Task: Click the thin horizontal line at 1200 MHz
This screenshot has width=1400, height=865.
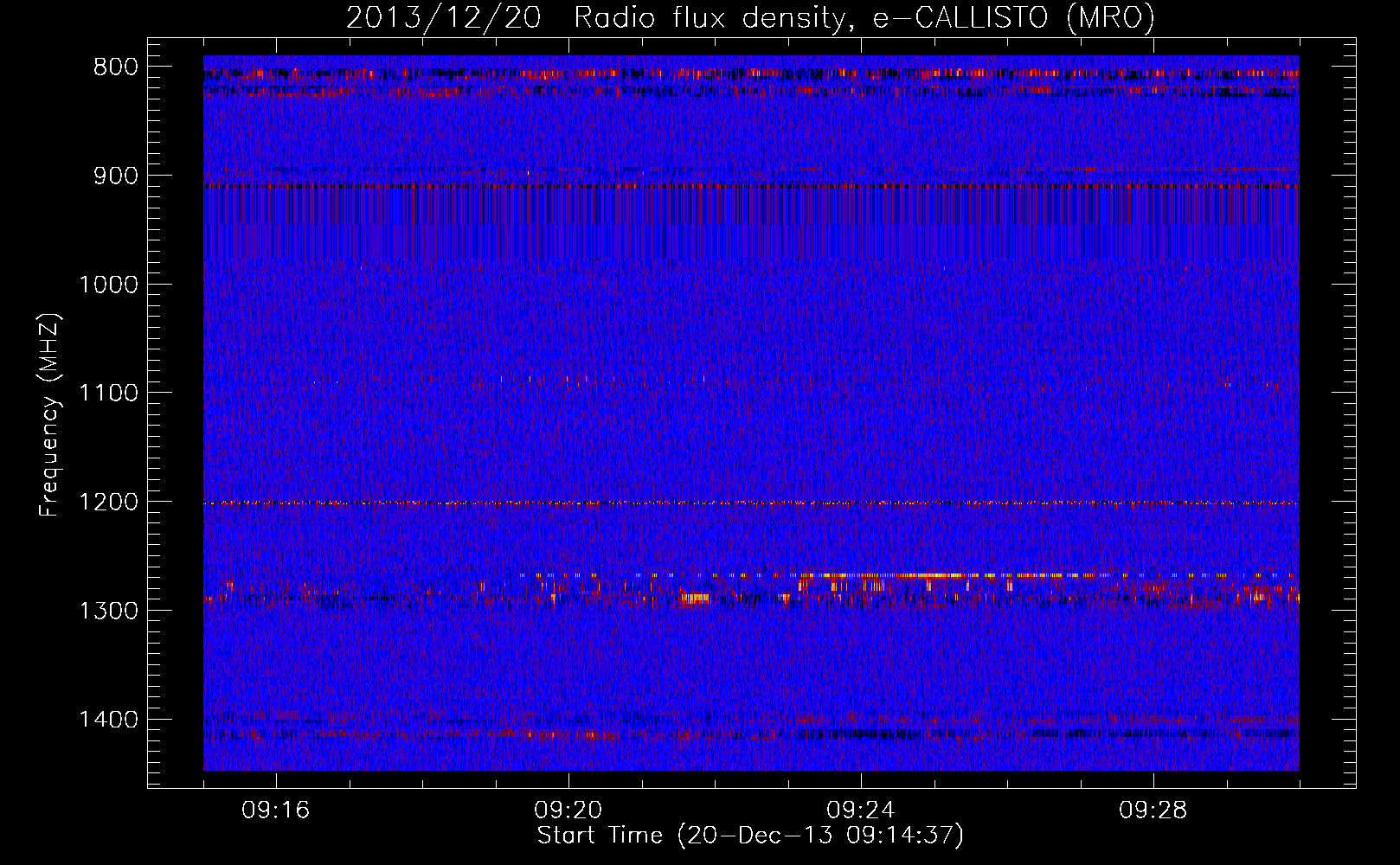Action: 751,503
